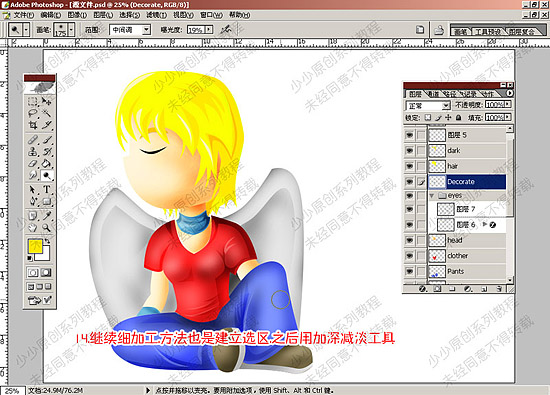The height and width of the screenshot is (395, 550).
Task: Switch to the 路径 tab
Action: tap(450, 94)
